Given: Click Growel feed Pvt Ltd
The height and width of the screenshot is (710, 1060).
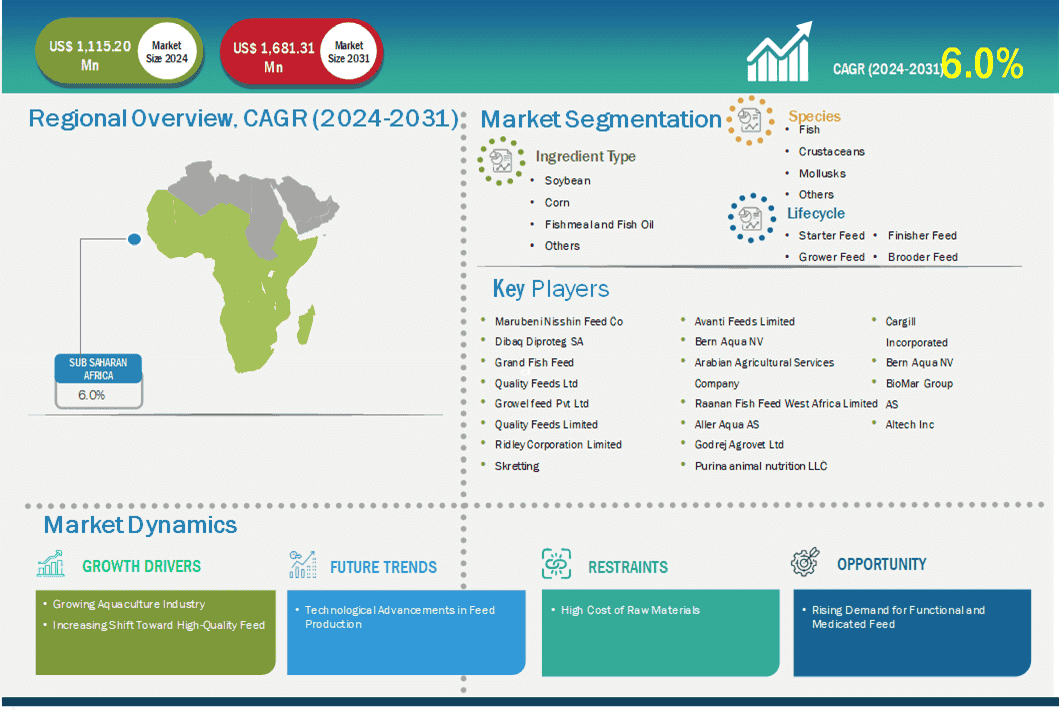Looking at the screenshot, I should 541,404.
